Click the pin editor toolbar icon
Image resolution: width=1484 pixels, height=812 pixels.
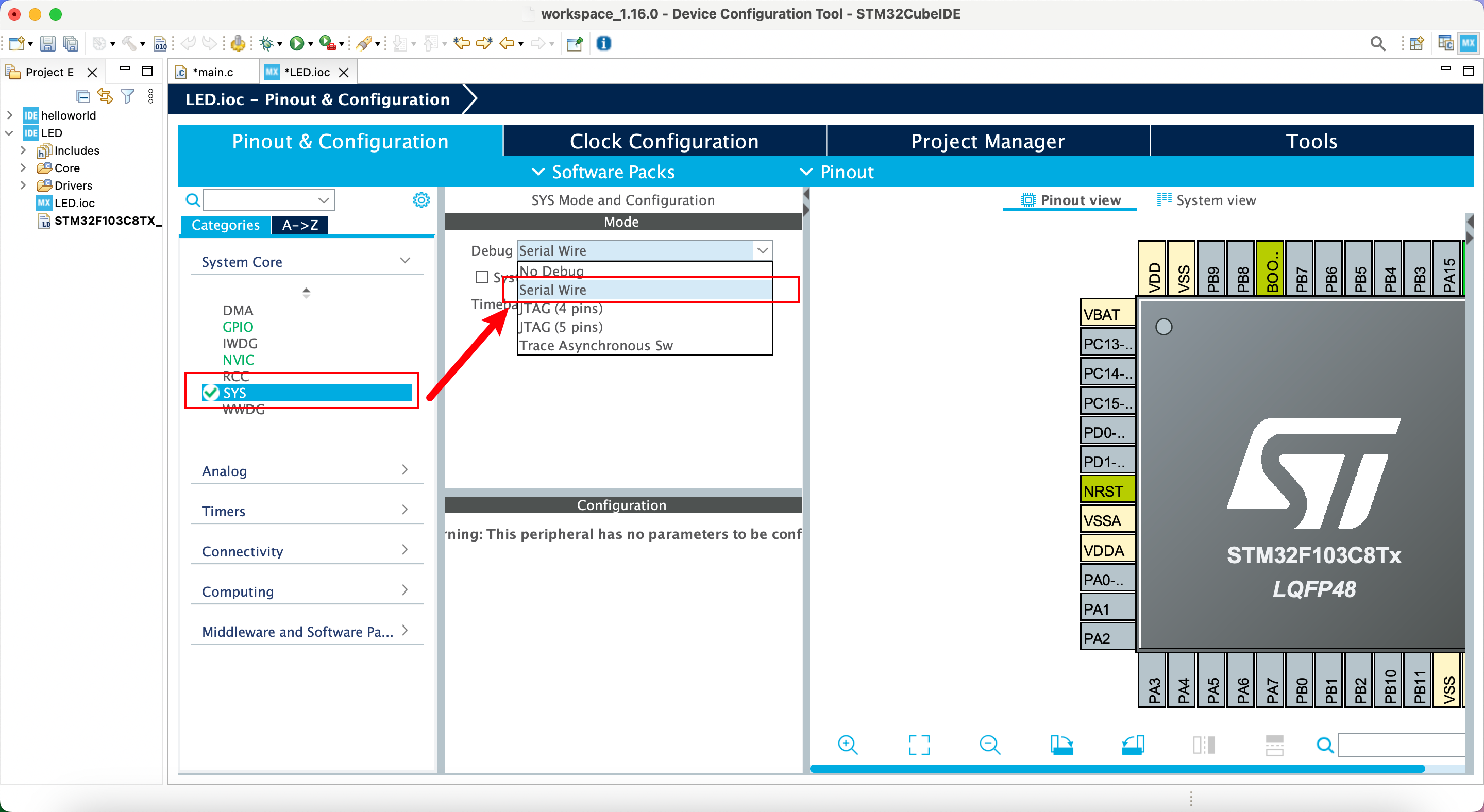pos(575,43)
